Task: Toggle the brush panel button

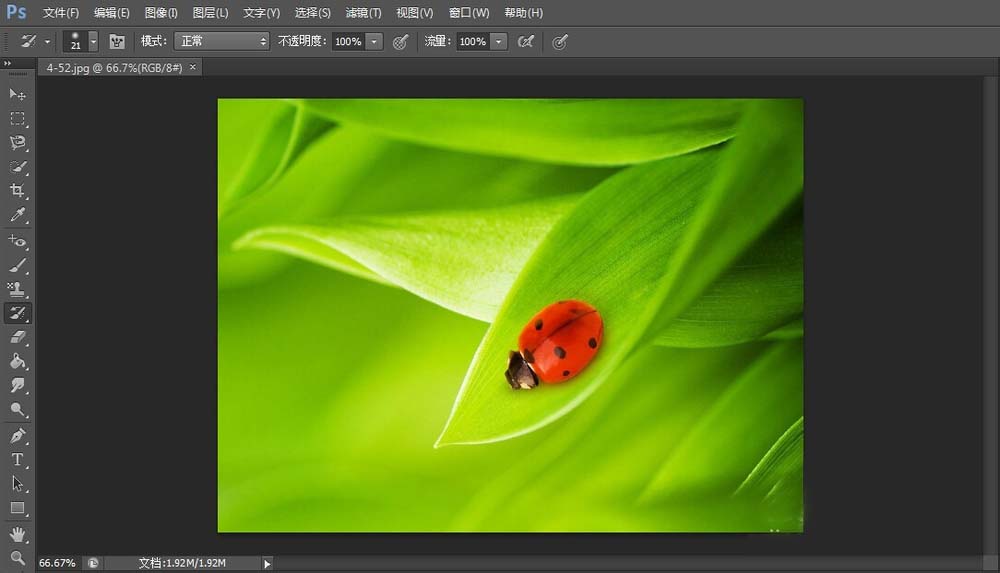Action: (x=117, y=41)
